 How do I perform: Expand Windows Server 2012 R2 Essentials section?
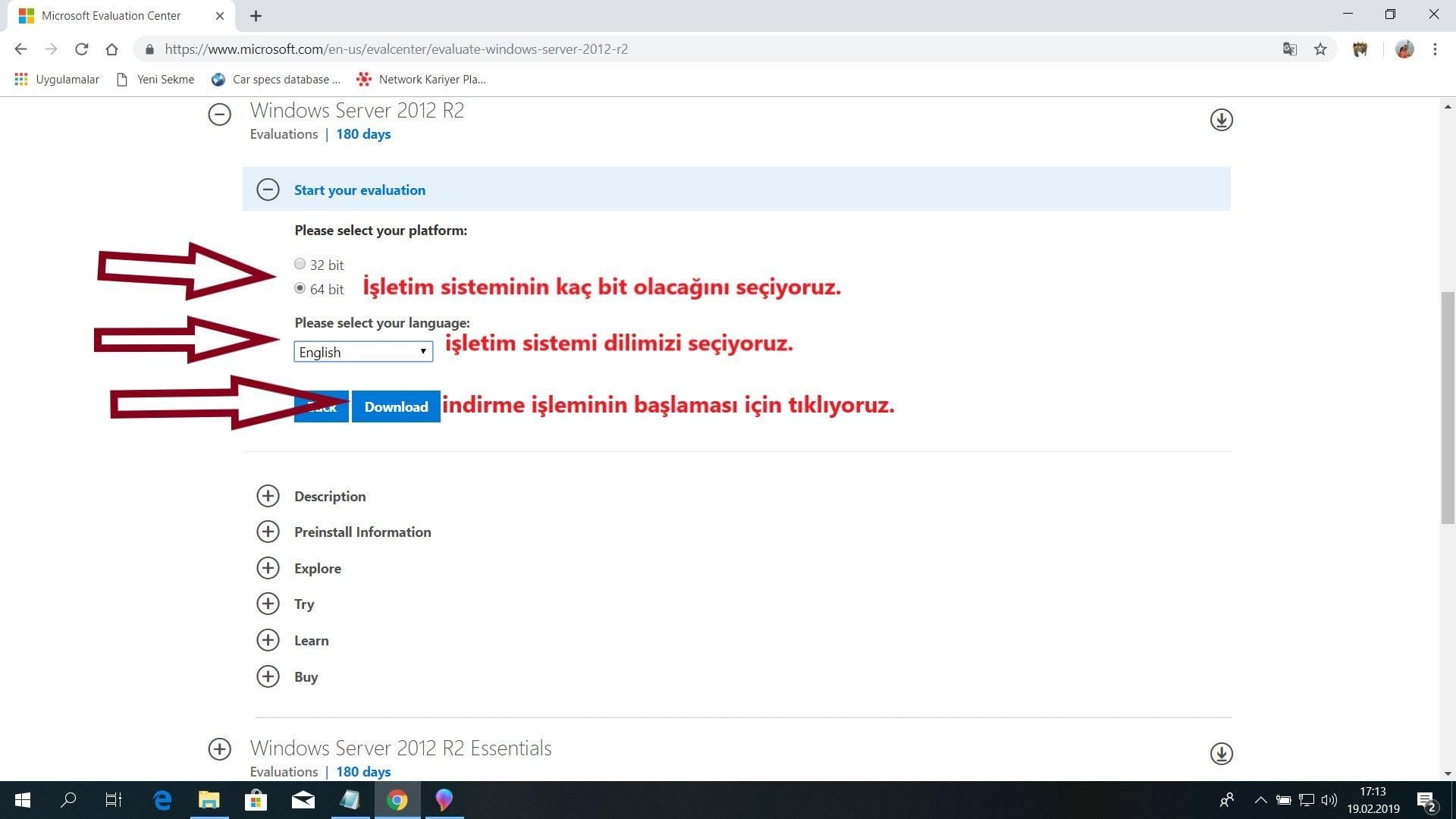point(220,749)
